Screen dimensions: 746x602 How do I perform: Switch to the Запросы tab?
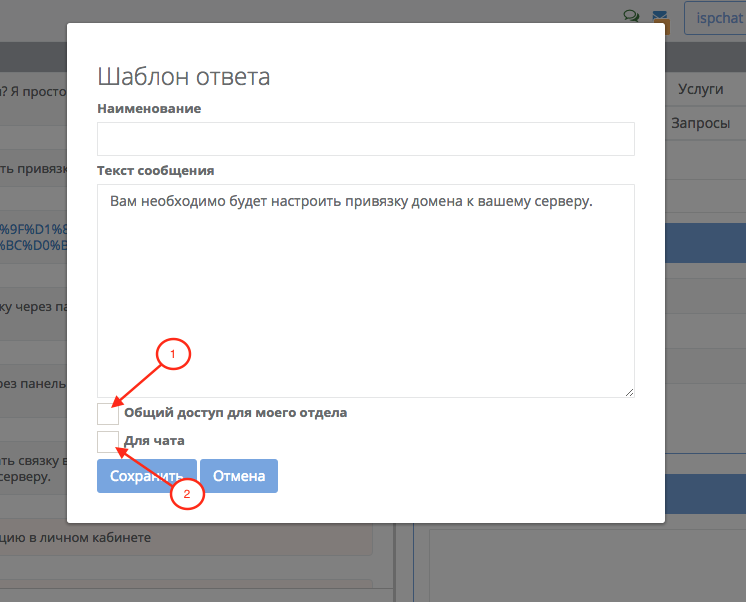700,123
